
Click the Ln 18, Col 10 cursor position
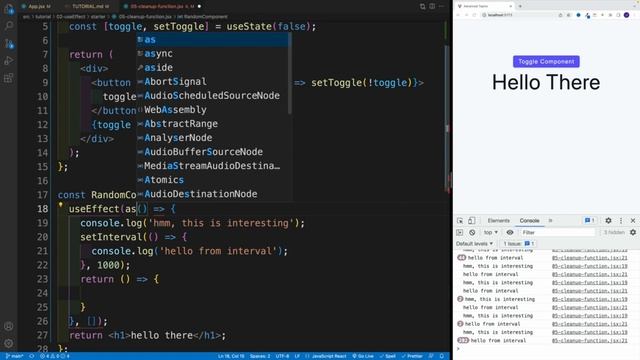[x=231, y=356]
